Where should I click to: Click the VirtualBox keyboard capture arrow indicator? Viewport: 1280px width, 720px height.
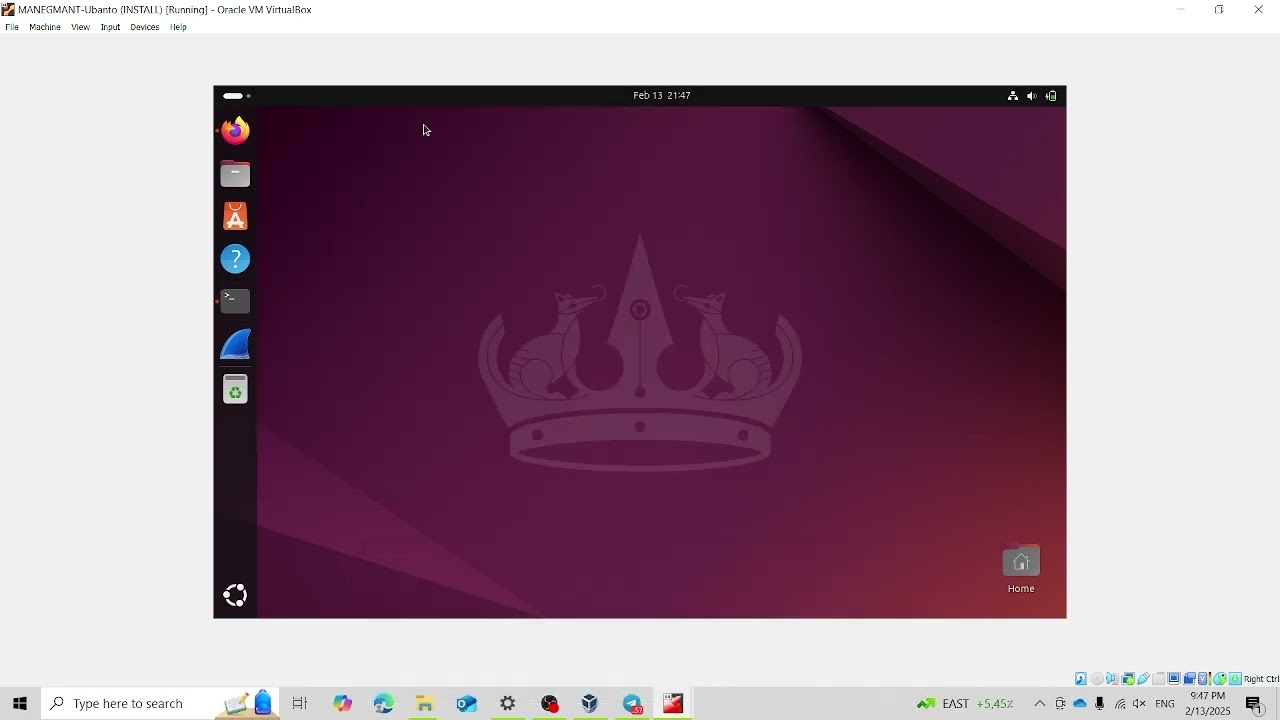(1235, 679)
